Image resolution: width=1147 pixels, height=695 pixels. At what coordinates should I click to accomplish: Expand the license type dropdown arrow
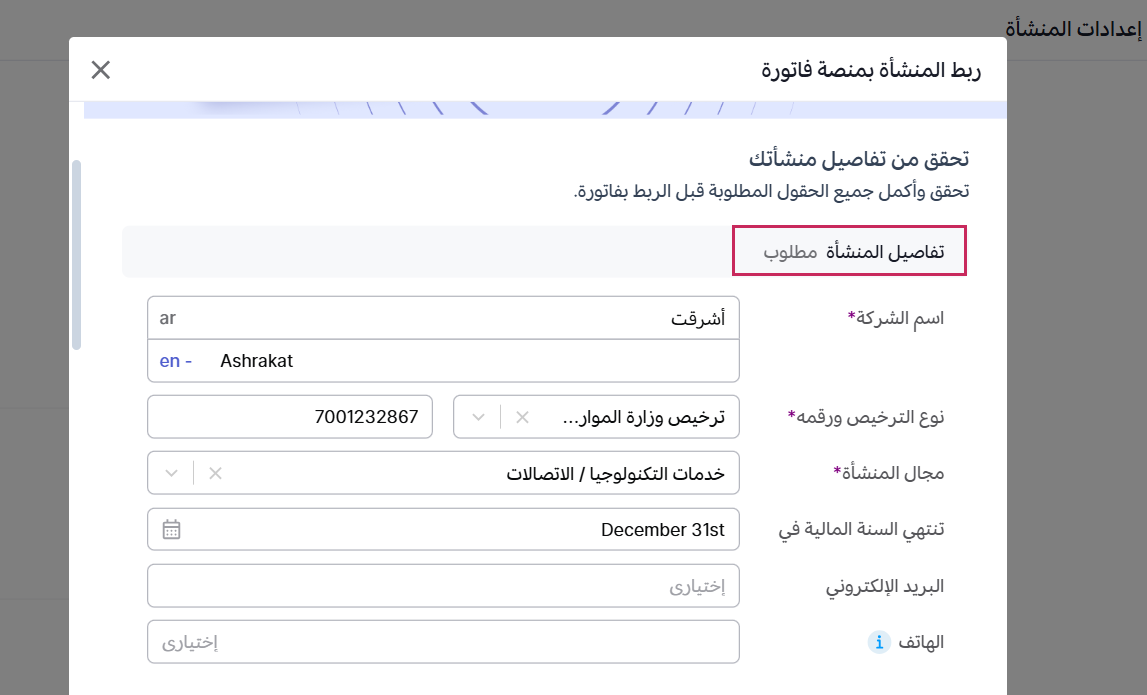click(x=479, y=417)
